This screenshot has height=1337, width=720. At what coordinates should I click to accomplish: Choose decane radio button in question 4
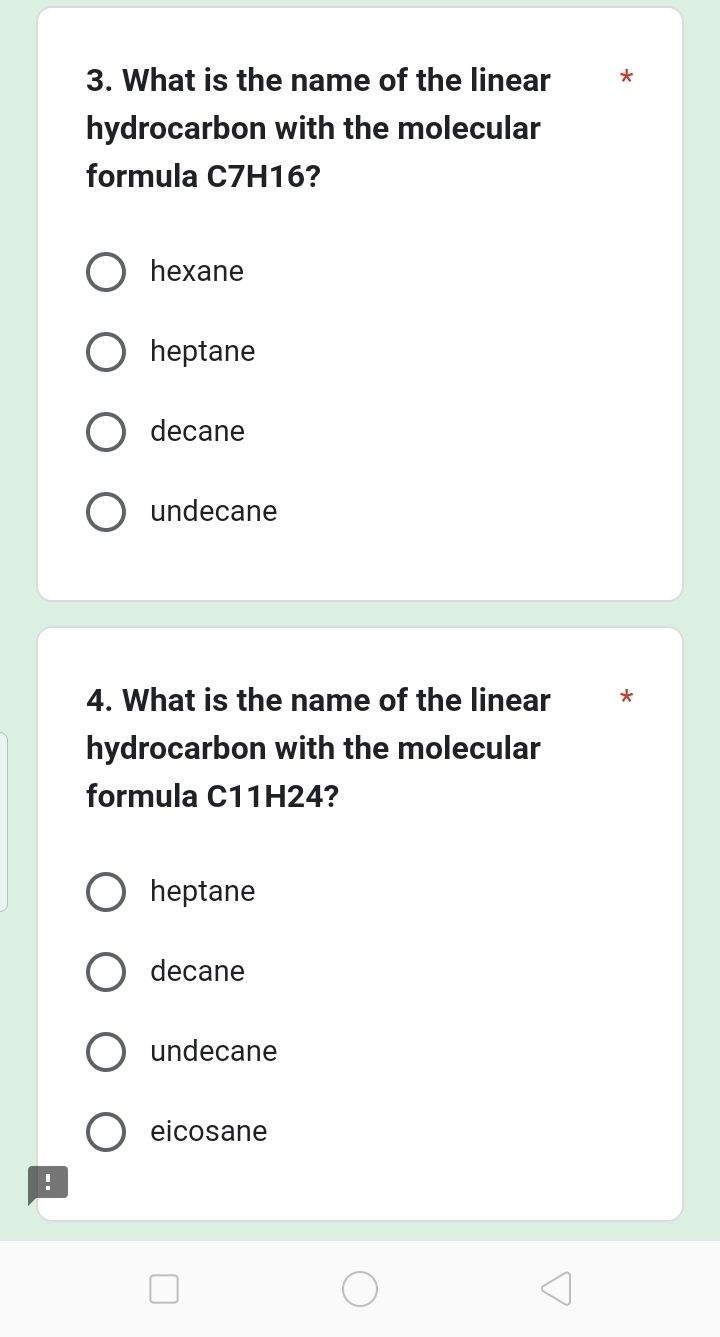(106, 972)
